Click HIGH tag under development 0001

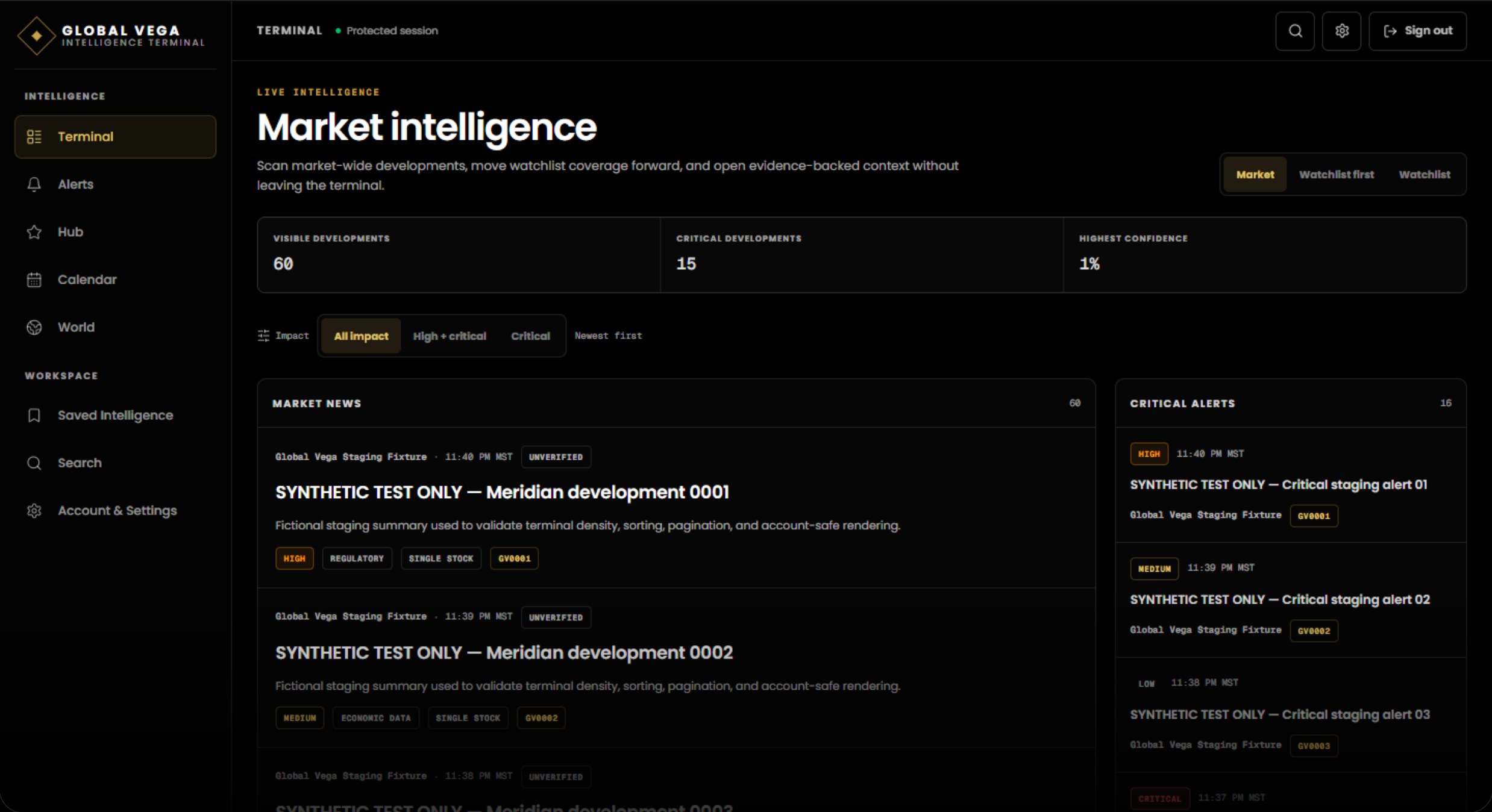click(294, 558)
